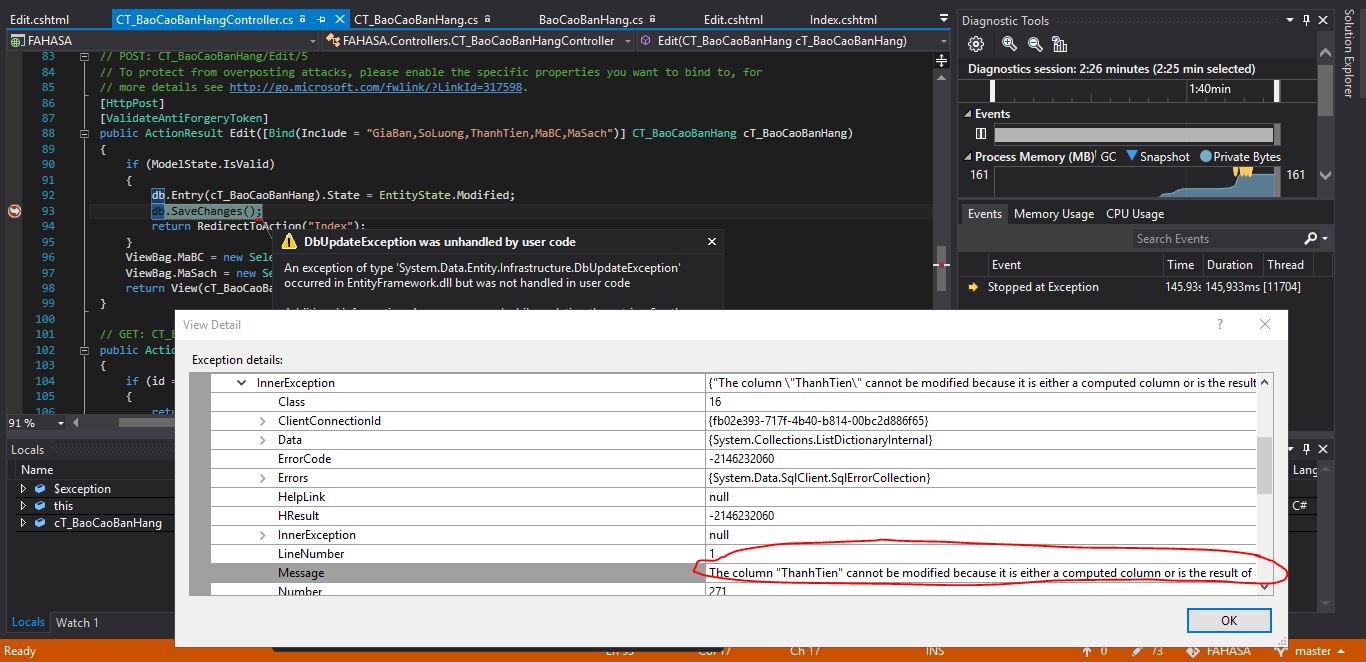
Task: Click the help question mark in View Detail
Action: (x=1220, y=325)
